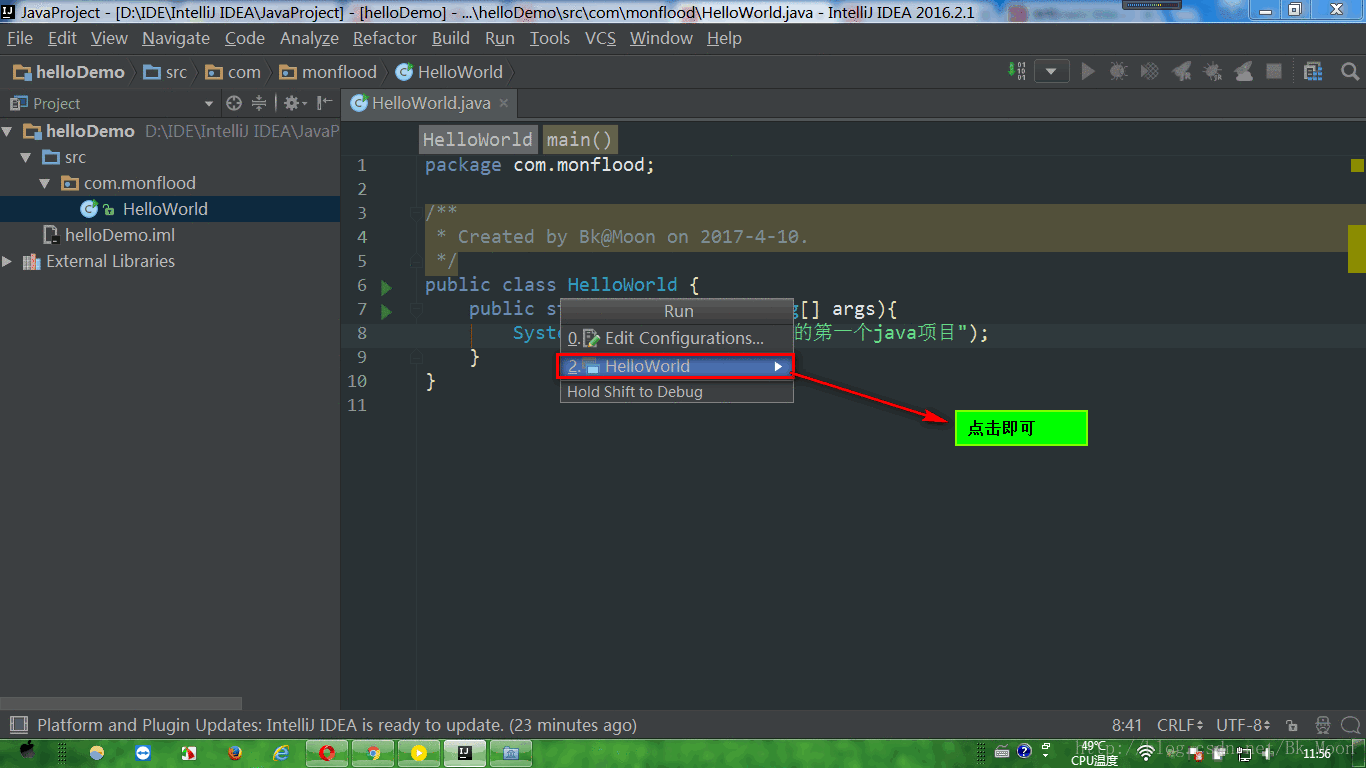Click the tool window toggle icon bottom-left
This screenshot has height=768, width=1366.
coord(17,725)
